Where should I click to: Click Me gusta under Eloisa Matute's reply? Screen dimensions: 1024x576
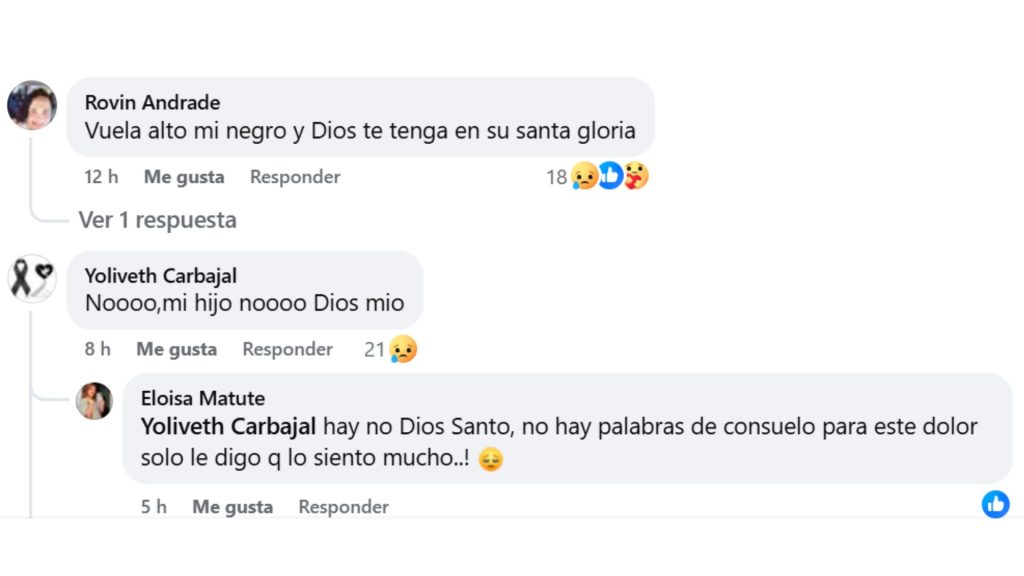click(x=232, y=506)
